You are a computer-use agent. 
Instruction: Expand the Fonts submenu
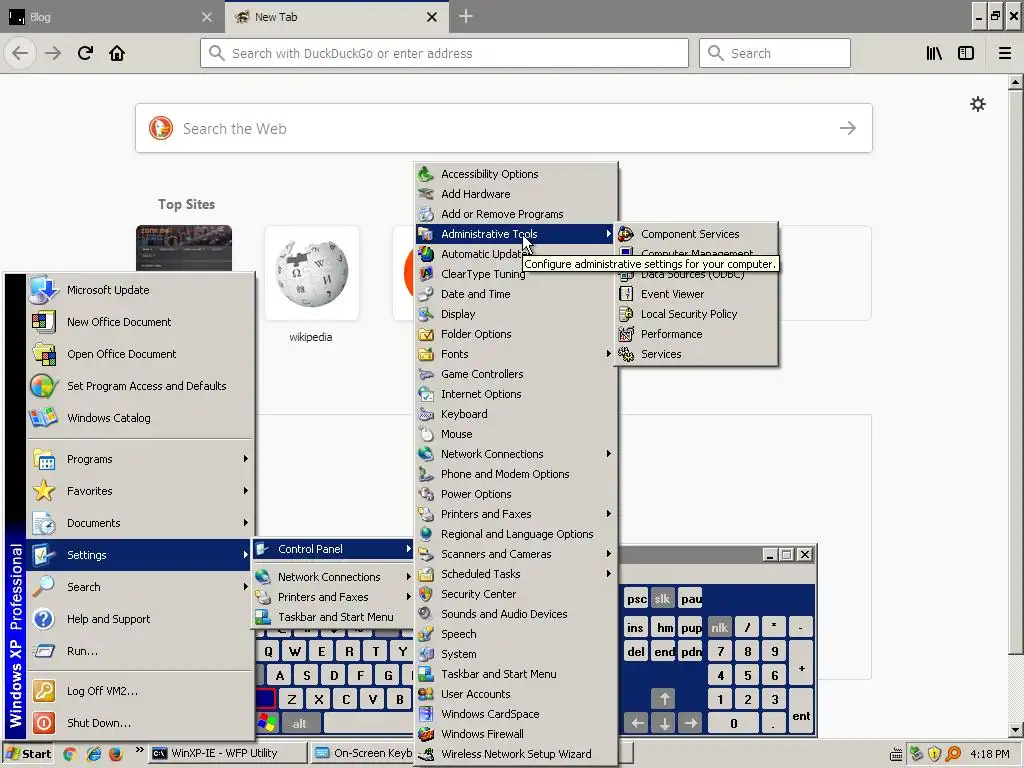click(516, 354)
